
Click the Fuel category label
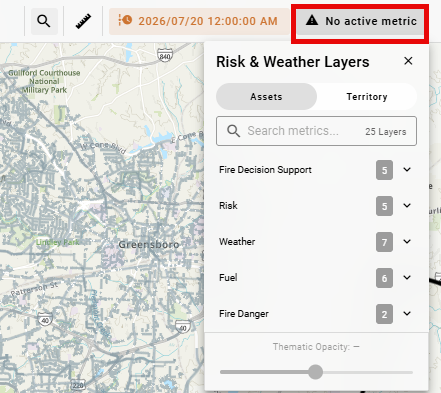tap(228, 278)
